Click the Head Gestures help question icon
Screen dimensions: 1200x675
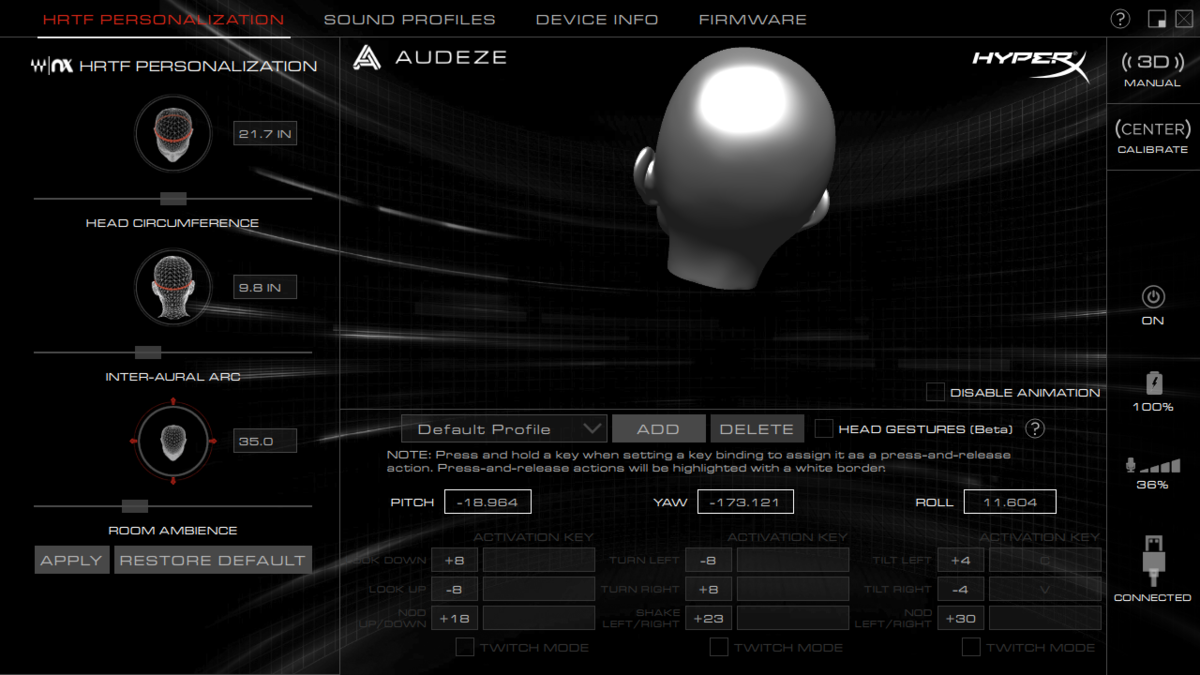(1035, 429)
